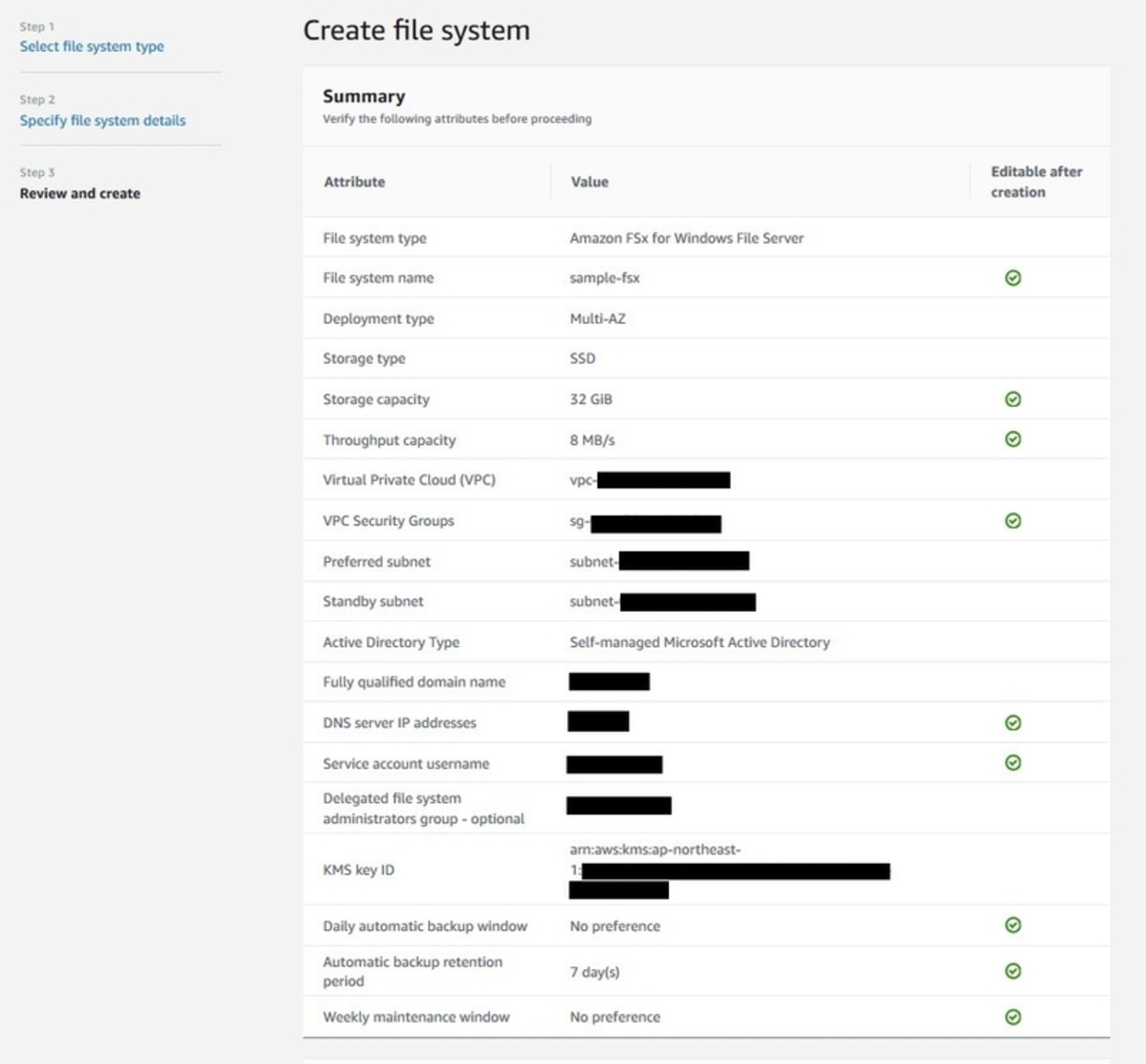Viewport: 1146px width, 1064px height.
Task: Click editable checkmark for DNS server IP addresses
Action: (1013, 723)
